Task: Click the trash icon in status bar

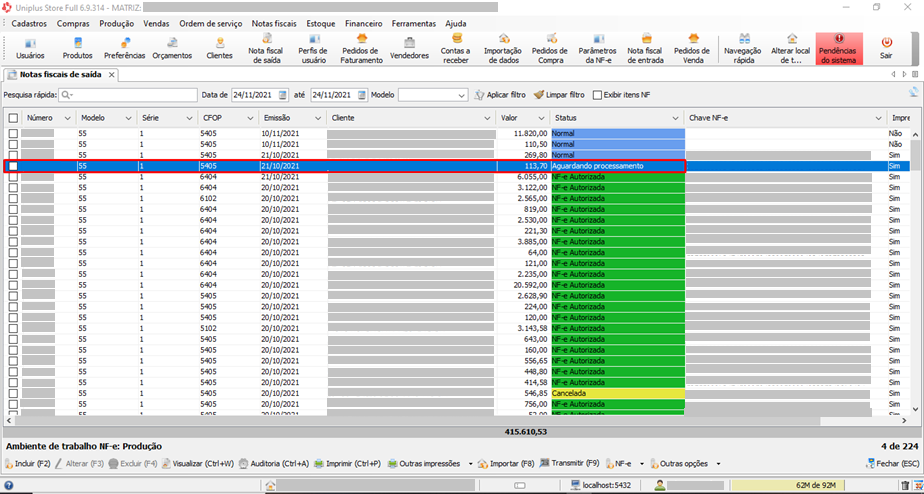Action: (906, 486)
